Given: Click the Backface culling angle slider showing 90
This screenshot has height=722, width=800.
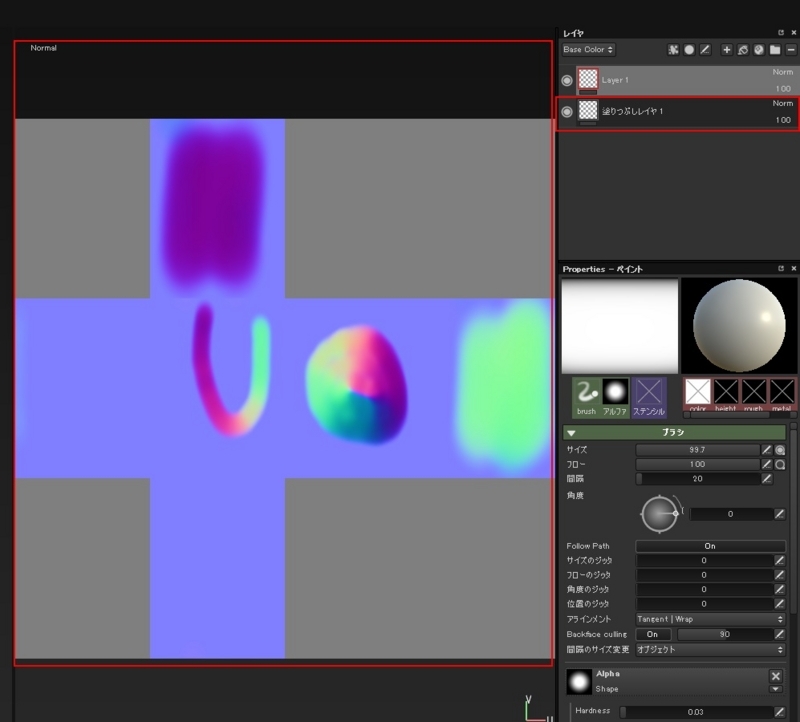Looking at the screenshot, I should click(725, 634).
